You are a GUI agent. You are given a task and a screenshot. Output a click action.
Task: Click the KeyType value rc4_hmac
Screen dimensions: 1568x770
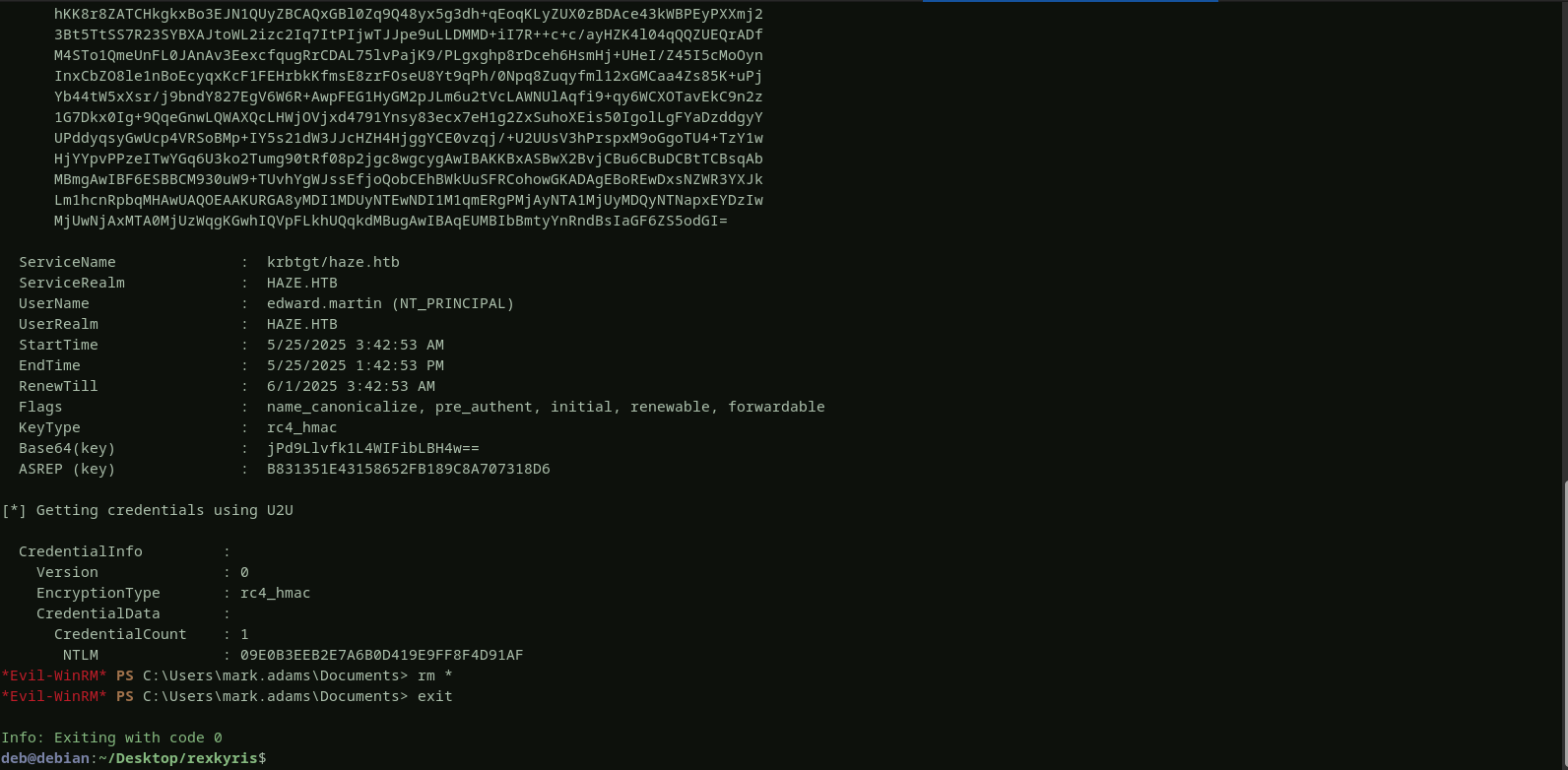coord(301,427)
